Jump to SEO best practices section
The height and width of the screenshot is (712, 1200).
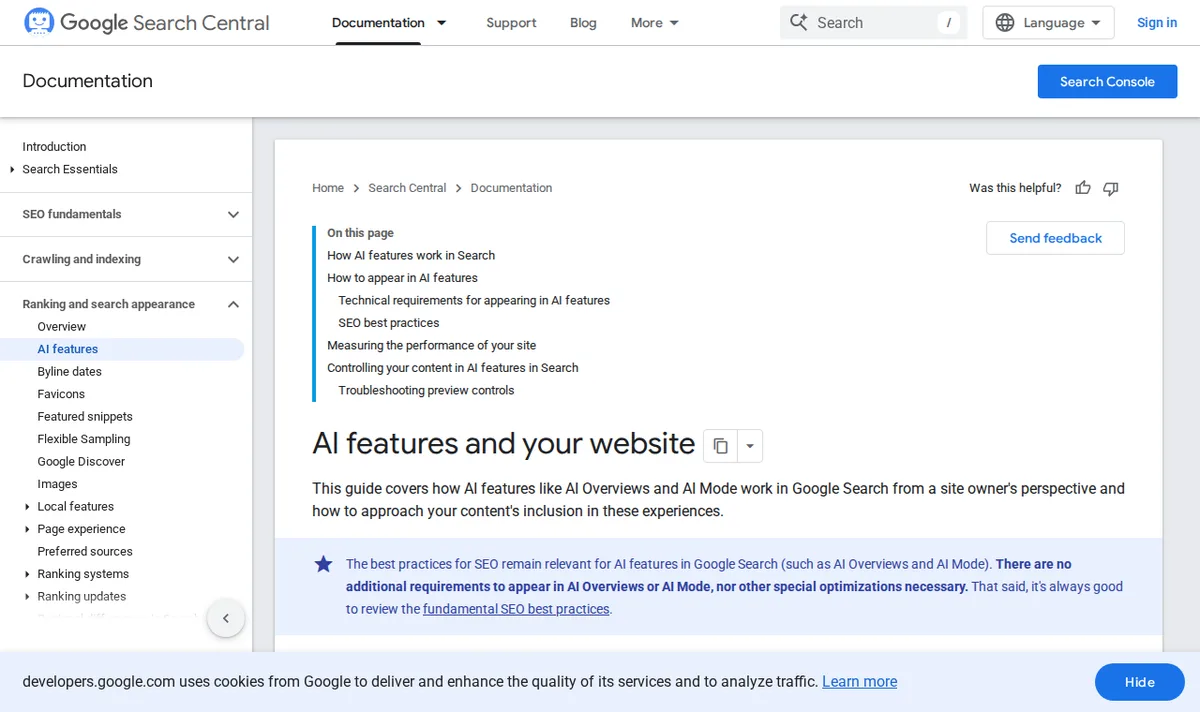389,323
